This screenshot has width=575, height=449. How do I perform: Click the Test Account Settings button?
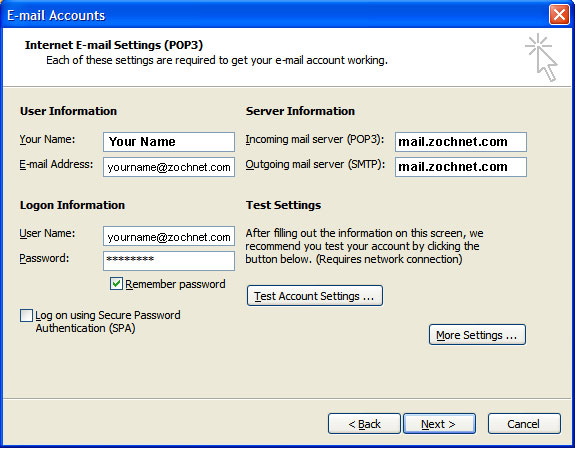pyautogui.click(x=315, y=296)
